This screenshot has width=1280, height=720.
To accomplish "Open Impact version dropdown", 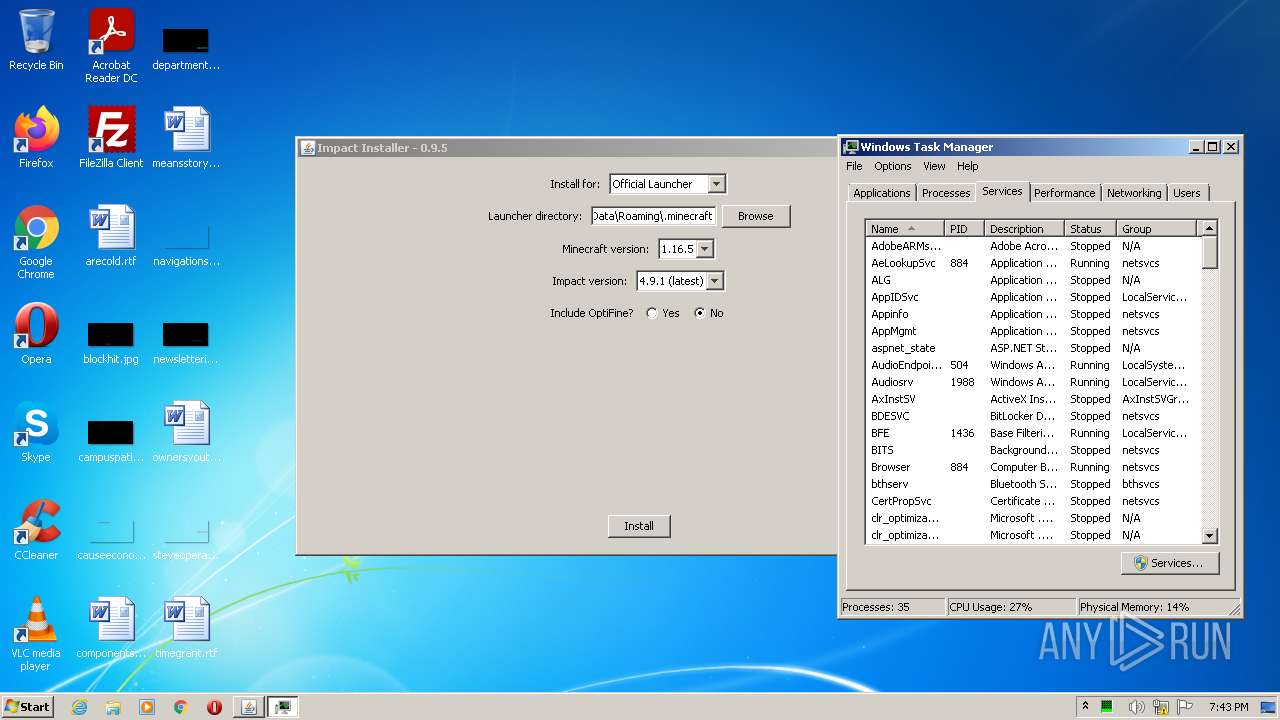I will (x=714, y=281).
